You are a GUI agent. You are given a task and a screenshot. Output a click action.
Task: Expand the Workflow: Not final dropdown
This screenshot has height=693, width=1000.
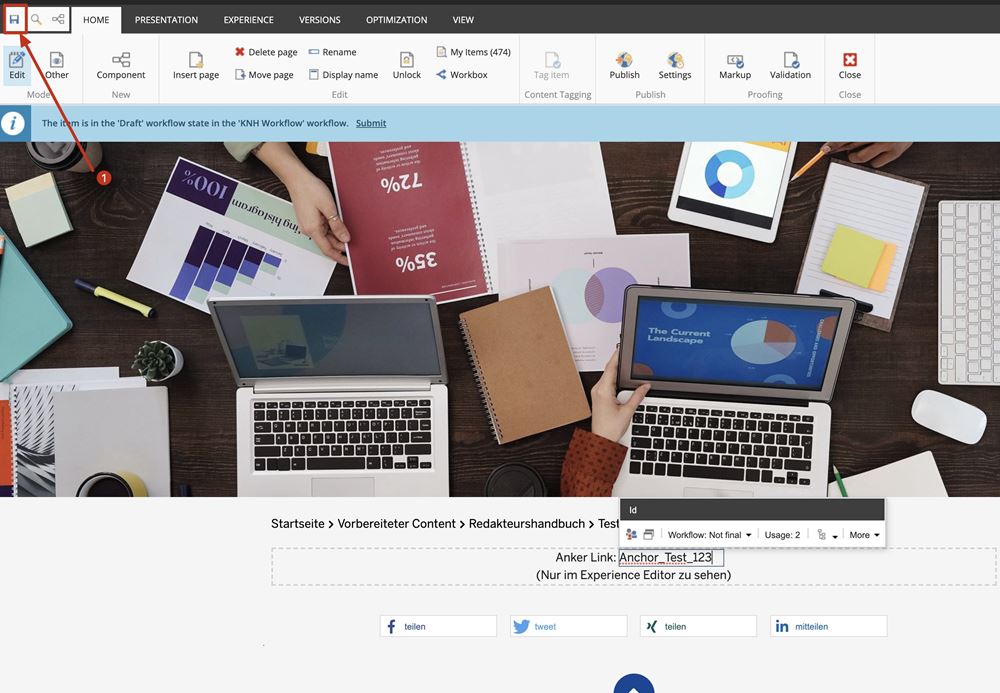click(x=710, y=535)
